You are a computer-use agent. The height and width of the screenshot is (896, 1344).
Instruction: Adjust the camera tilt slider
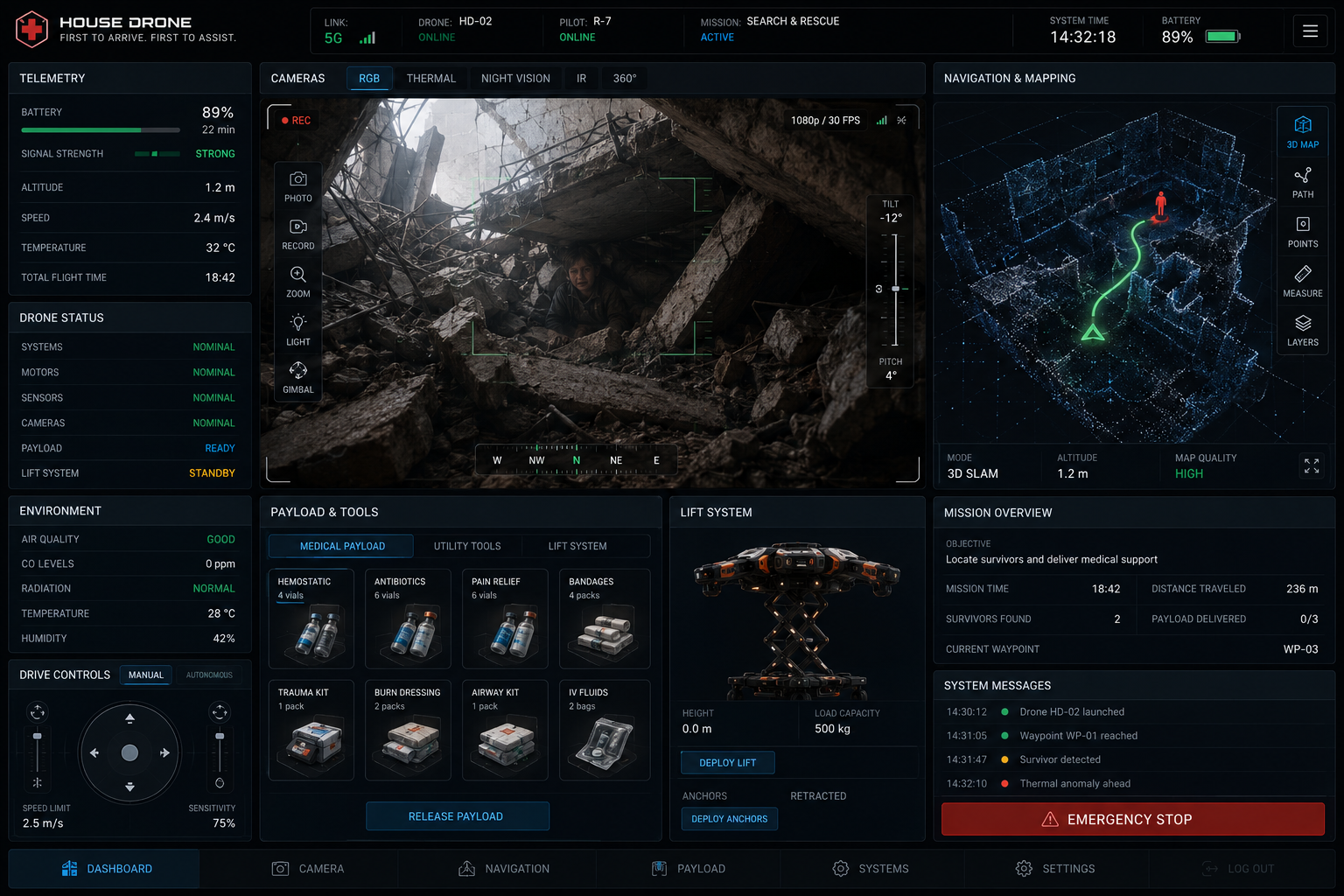(895, 289)
